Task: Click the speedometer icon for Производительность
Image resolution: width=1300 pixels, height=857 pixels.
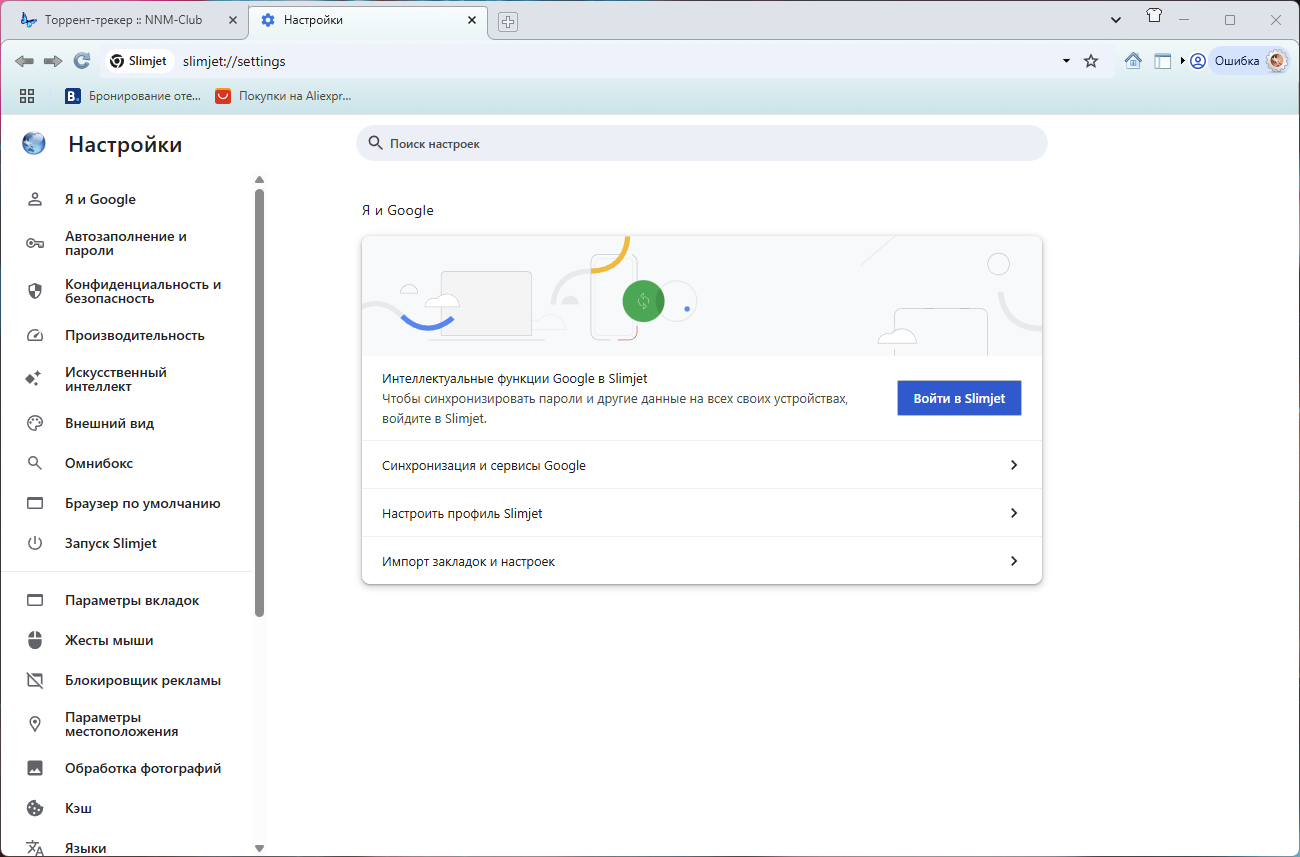Action: click(35, 336)
